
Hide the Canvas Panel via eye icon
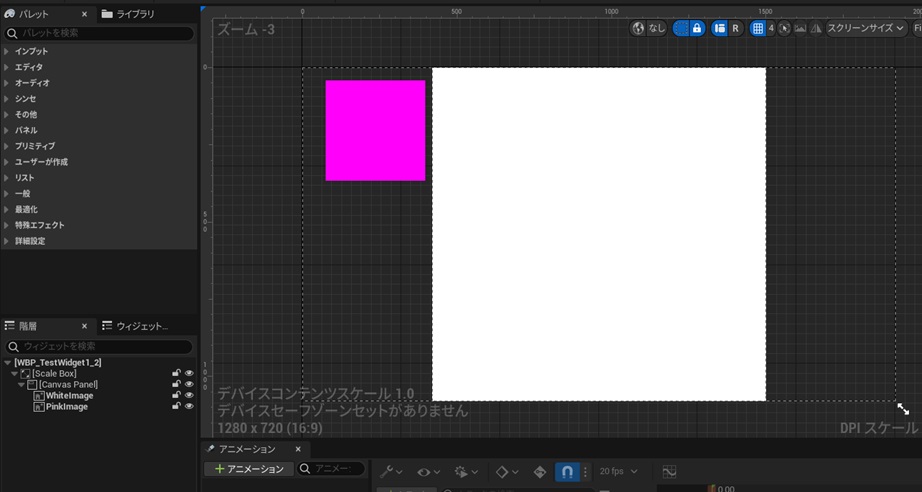point(189,384)
